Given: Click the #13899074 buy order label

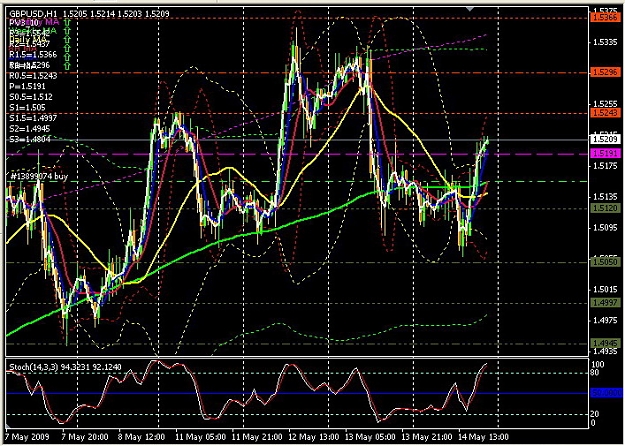Looking at the screenshot, I should click(x=39, y=176).
